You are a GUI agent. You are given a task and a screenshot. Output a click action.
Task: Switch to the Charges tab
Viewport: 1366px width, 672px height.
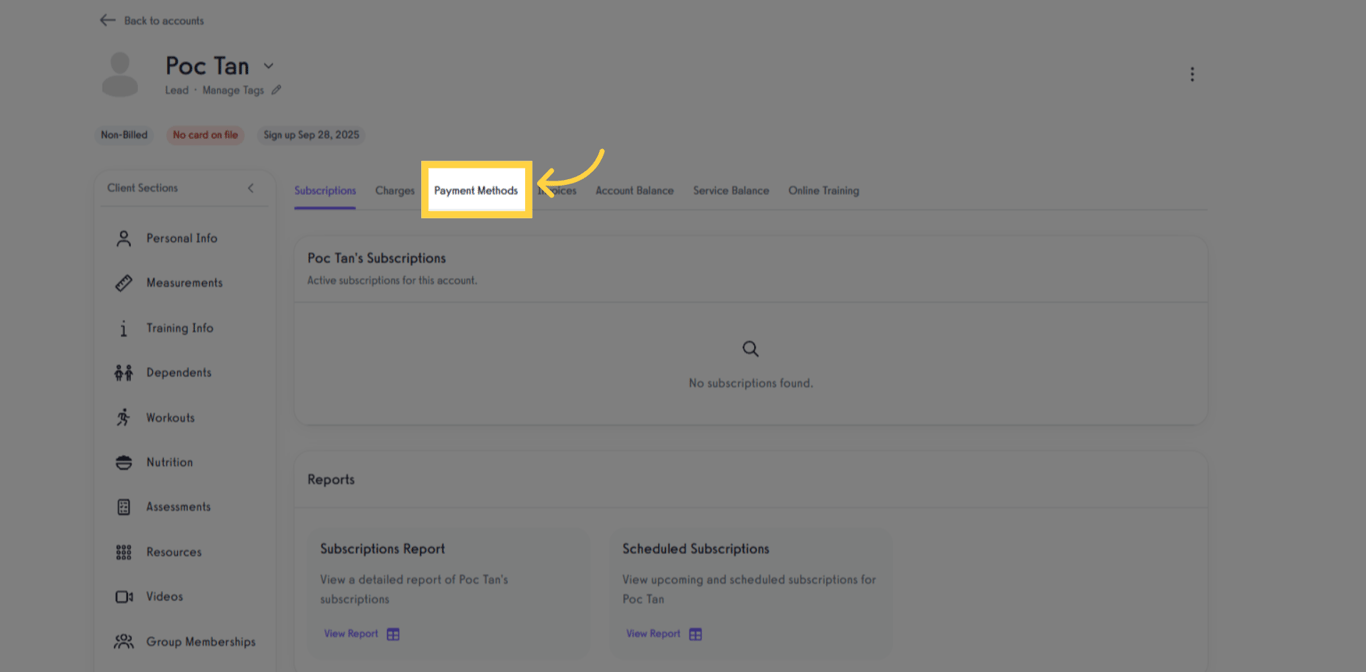tap(394, 190)
